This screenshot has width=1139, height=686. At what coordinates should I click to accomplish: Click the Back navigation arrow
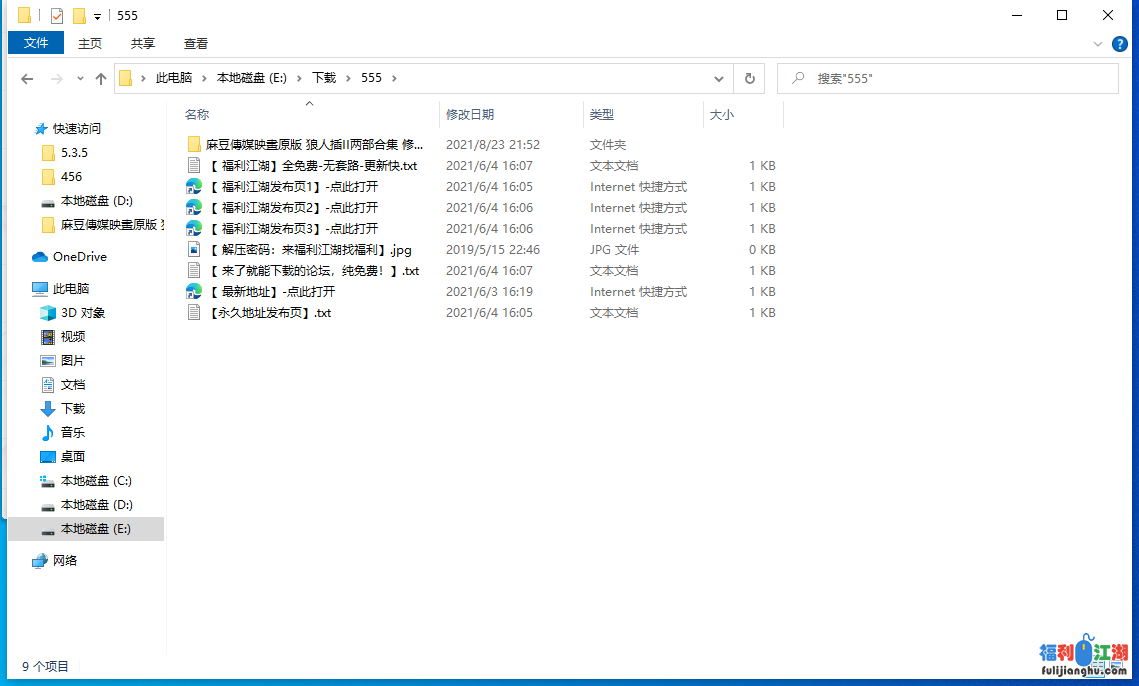pos(27,78)
